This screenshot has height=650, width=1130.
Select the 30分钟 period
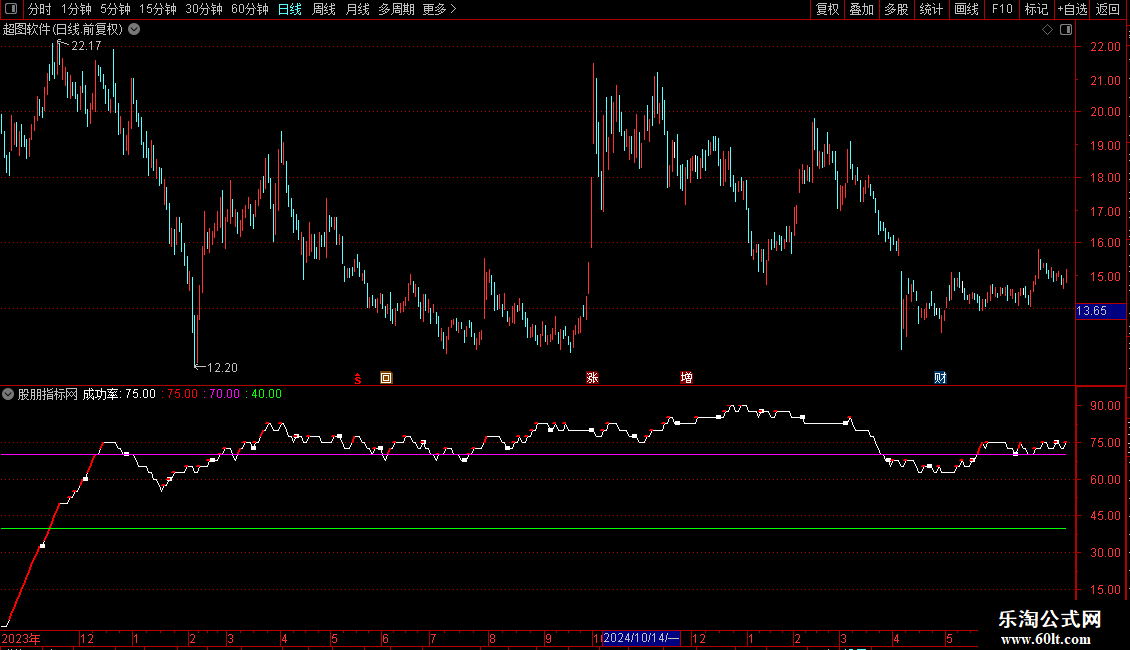pyautogui.click(x=204, y=9)
